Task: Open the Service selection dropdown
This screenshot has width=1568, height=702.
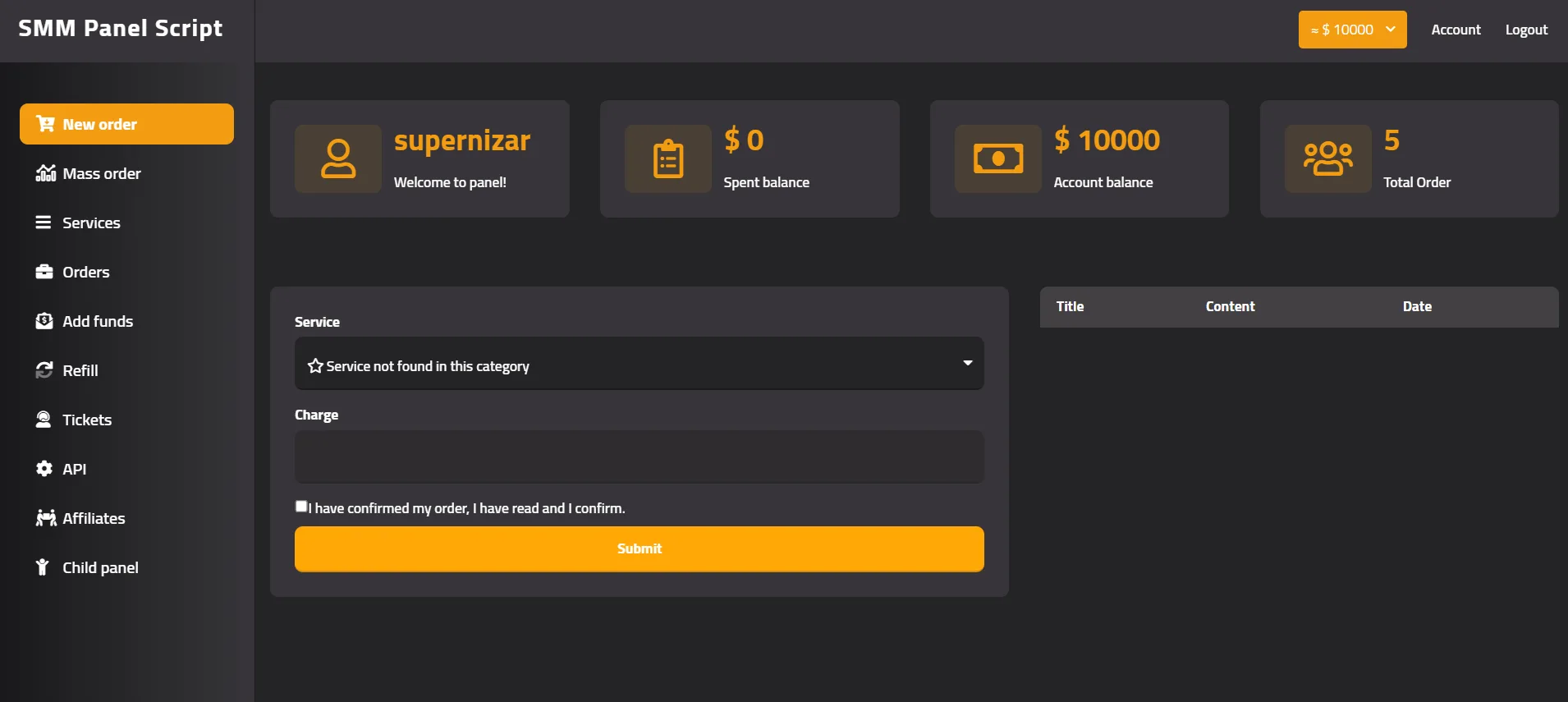Action: [639, 364]
